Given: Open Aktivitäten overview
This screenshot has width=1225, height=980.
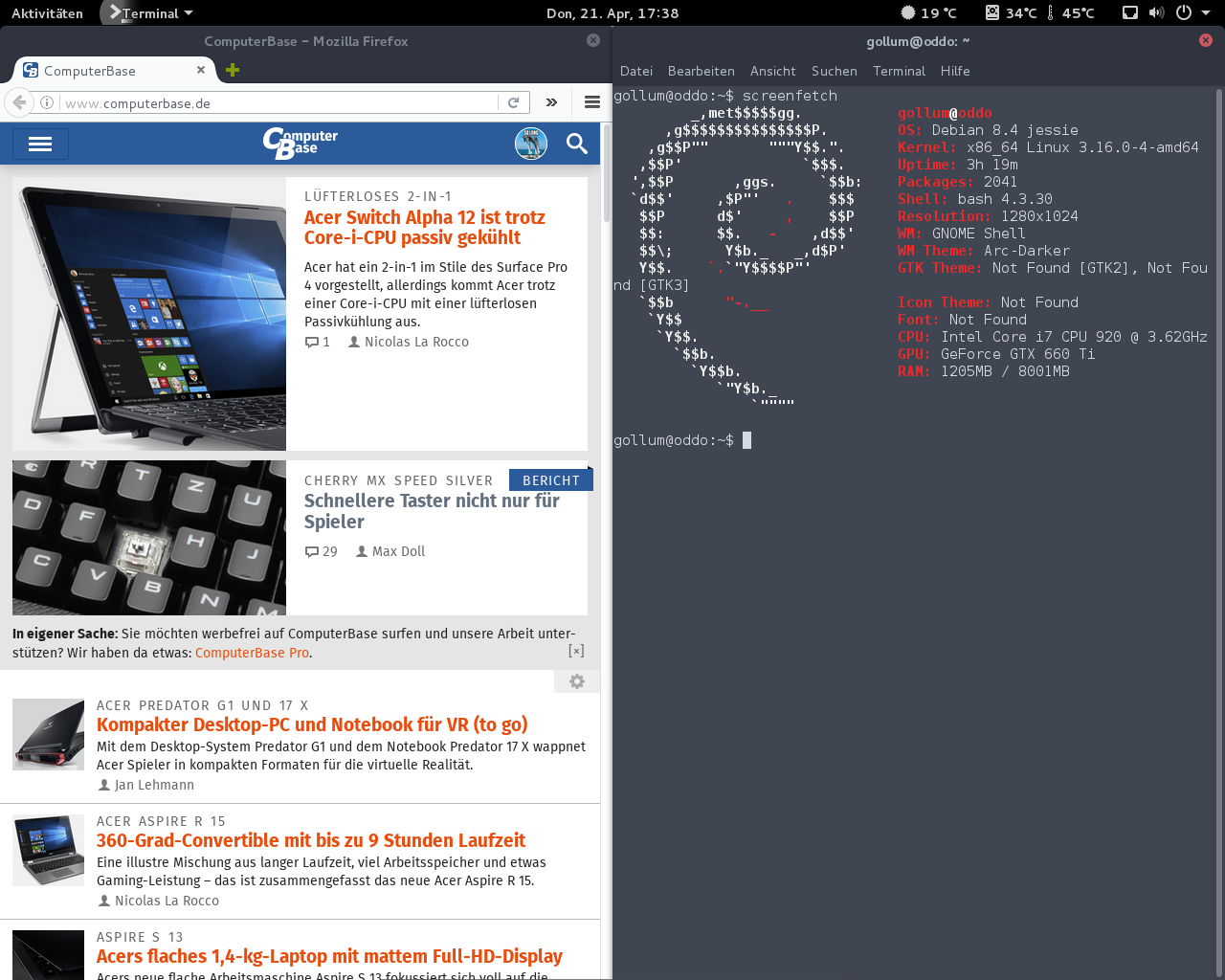Looking at the screenshot, I should (47, 13).
